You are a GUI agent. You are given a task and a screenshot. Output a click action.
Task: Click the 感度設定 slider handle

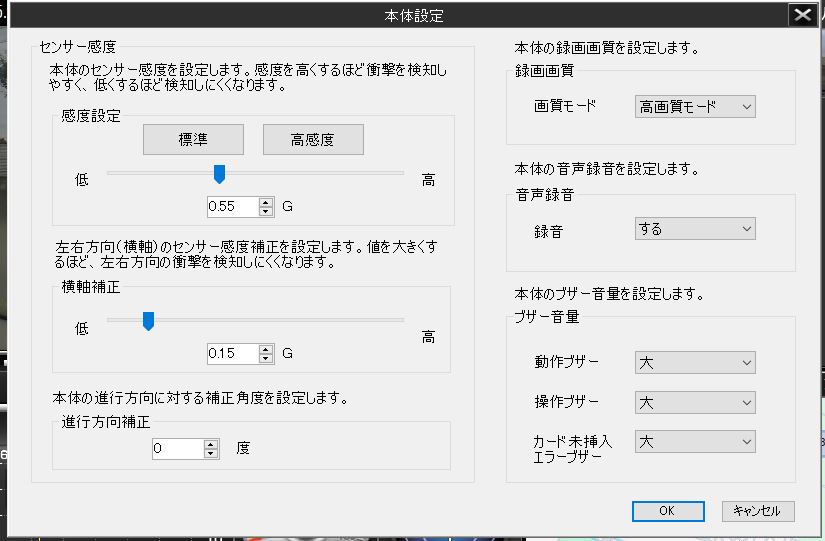219,175
